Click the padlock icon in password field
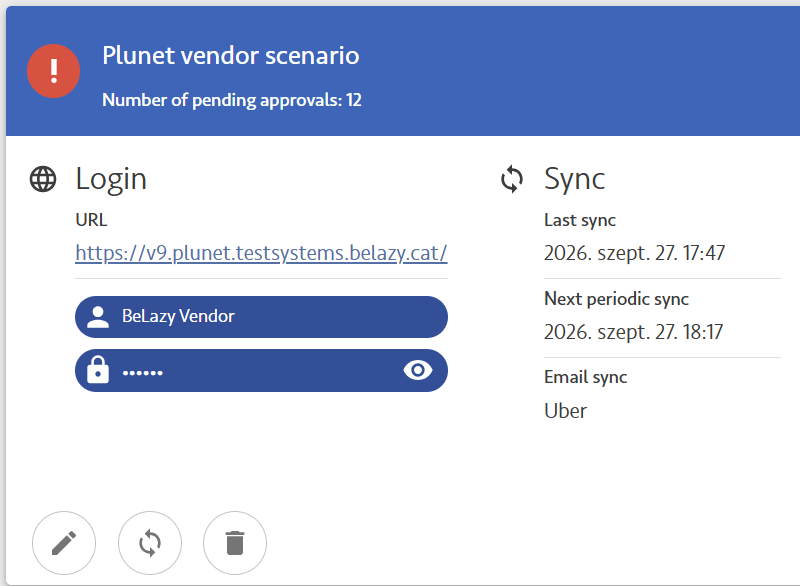Image resolution: width=800 pixels, height=586 pixels. click(x=98, y=370)
